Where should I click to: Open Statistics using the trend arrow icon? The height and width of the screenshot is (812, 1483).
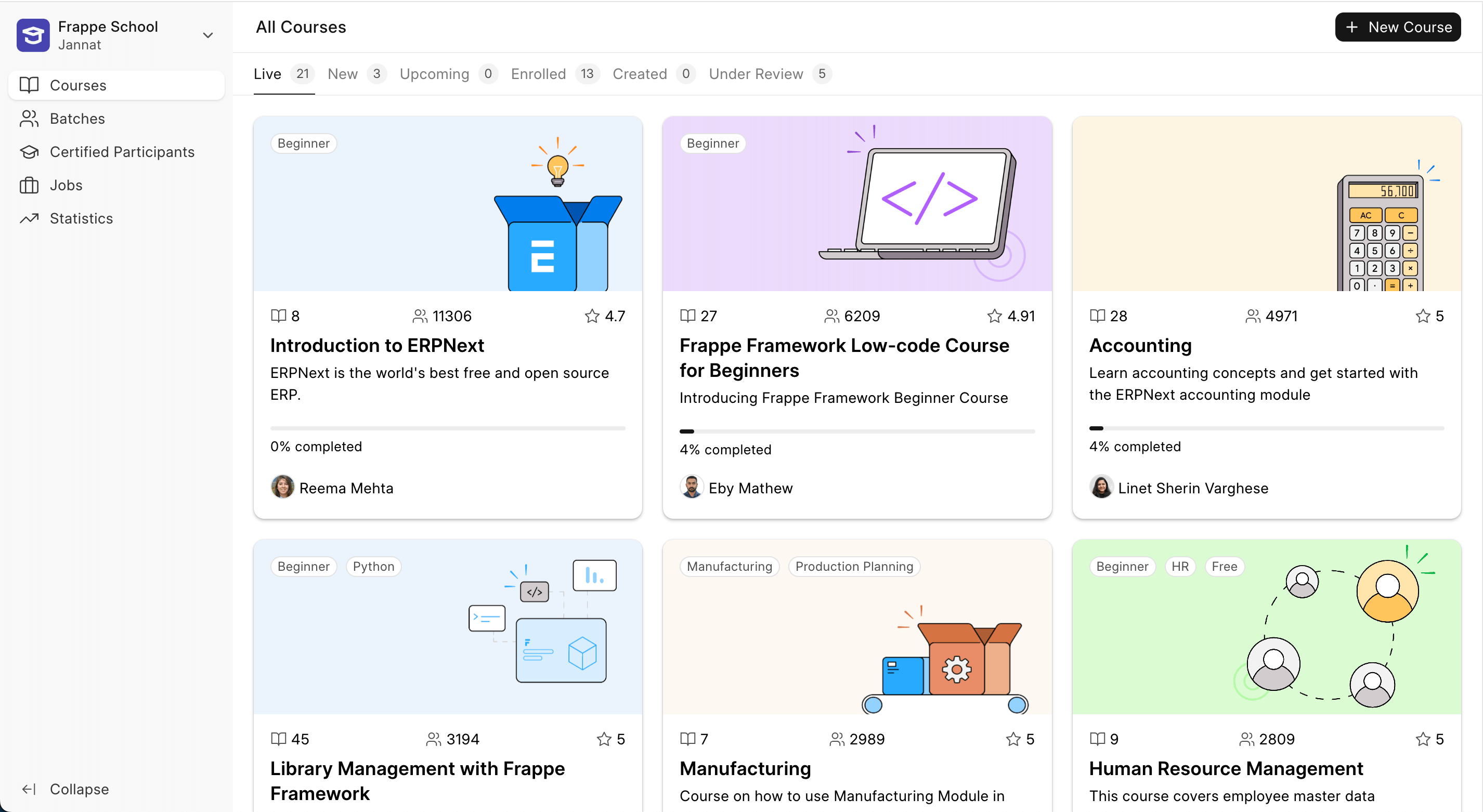pos(29,218)
